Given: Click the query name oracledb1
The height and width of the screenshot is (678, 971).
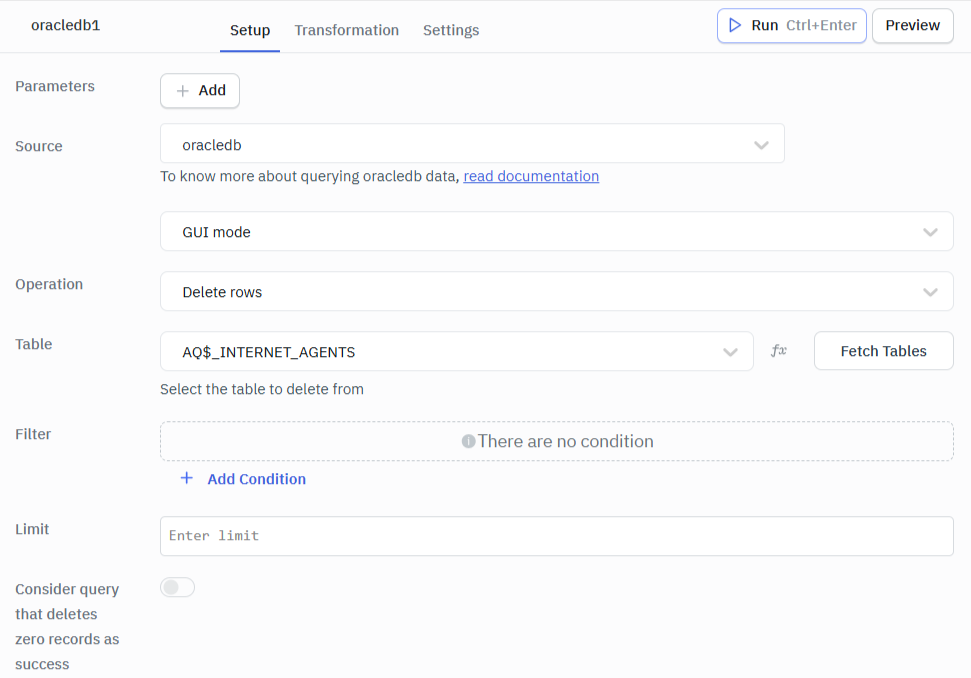Looking at the screenshot, I should pyautogui.click(x=66, y=25).
